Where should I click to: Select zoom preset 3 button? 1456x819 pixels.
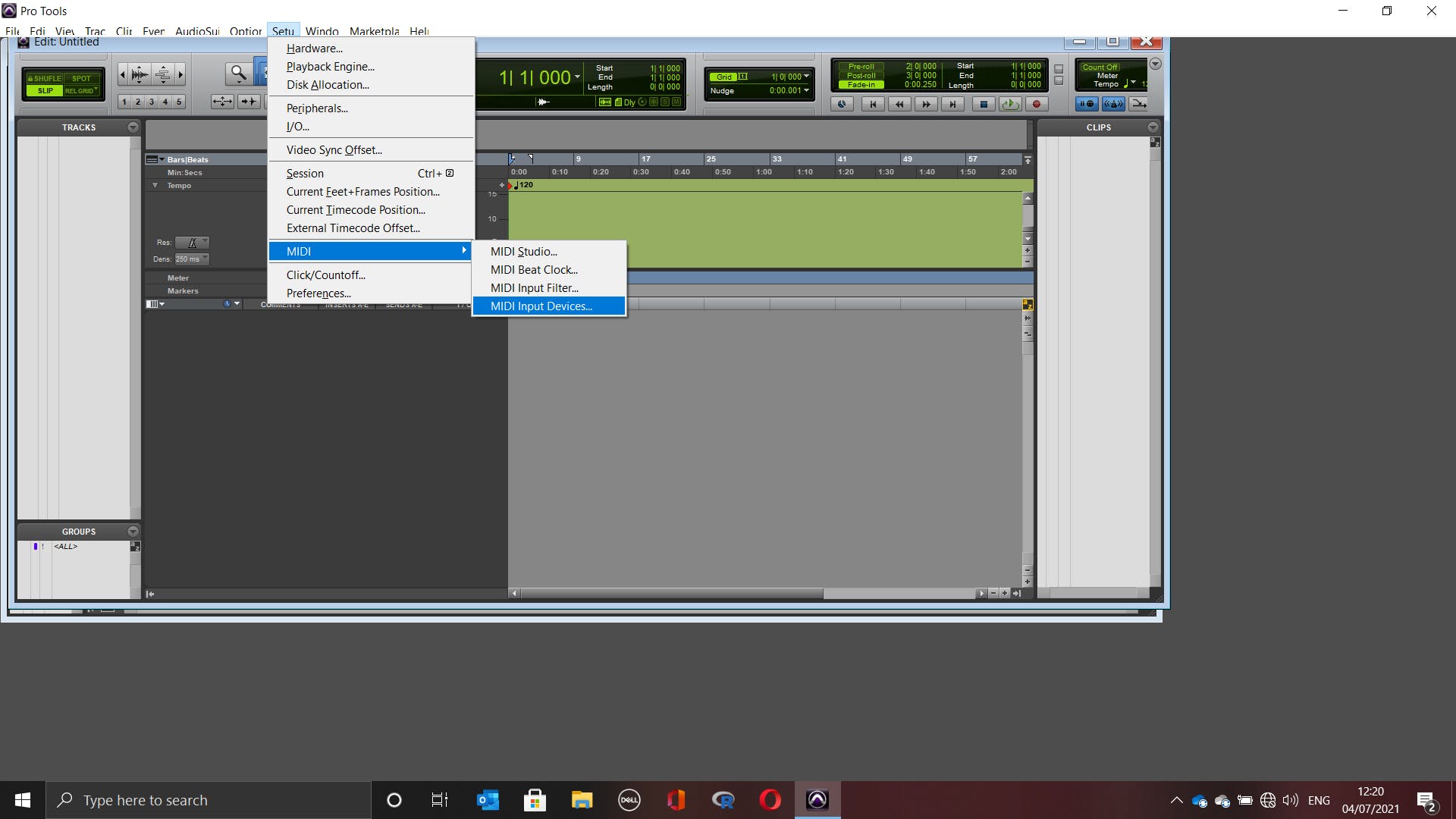point(152,102)
